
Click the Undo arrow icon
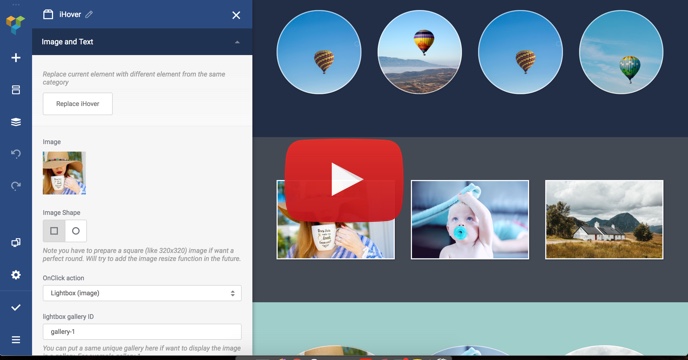pos(16,154)
